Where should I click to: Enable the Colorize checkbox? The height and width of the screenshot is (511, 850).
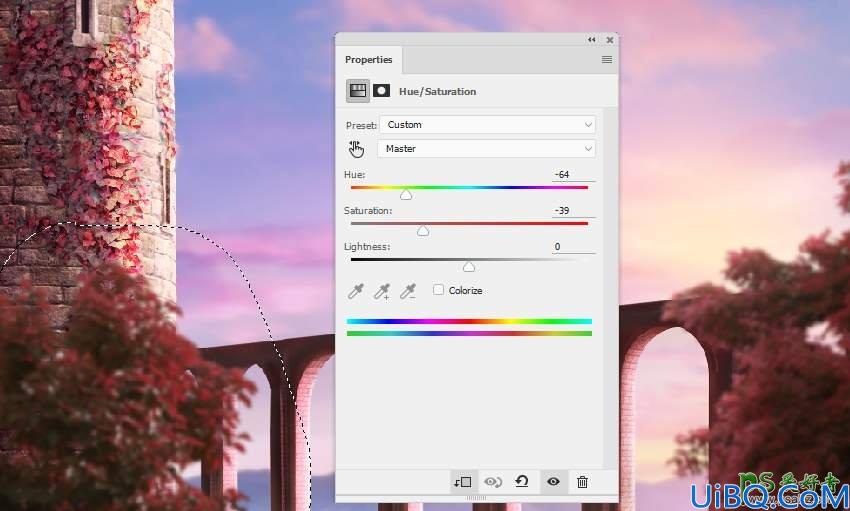click(x=438, y=290)
